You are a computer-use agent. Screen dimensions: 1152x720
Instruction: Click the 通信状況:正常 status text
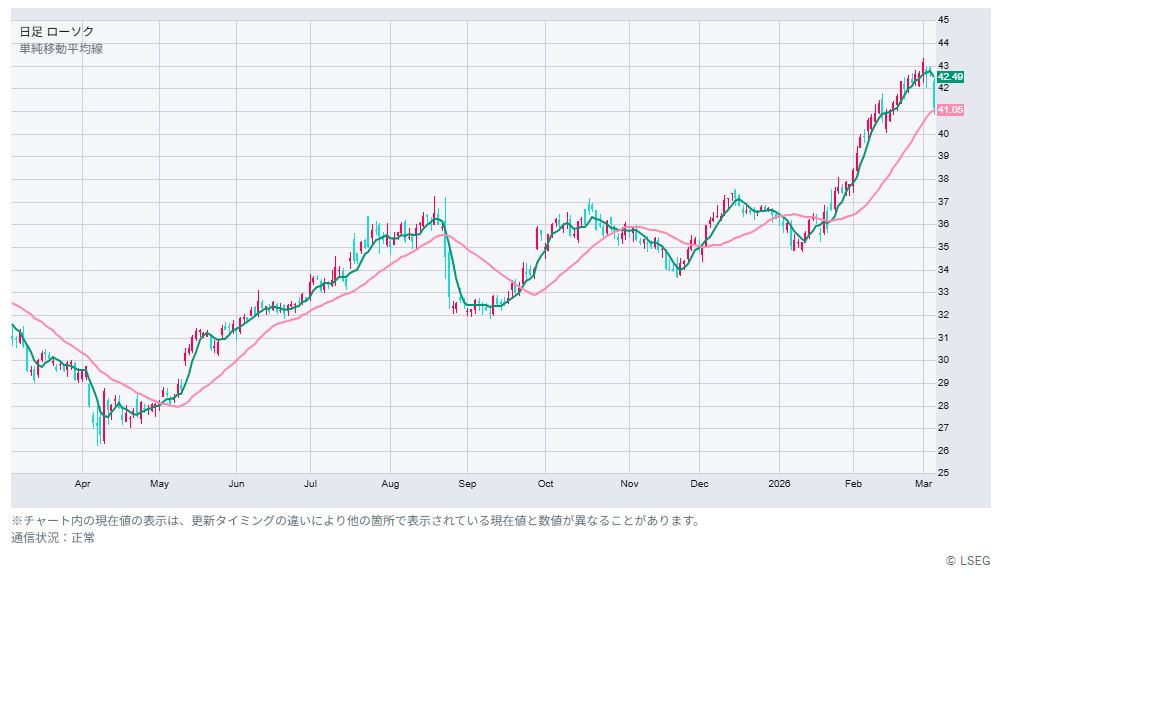coord(53,538)
